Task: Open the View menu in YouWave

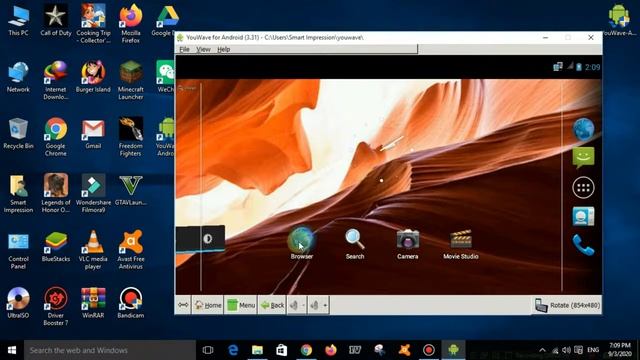Action: coord(203,49)
